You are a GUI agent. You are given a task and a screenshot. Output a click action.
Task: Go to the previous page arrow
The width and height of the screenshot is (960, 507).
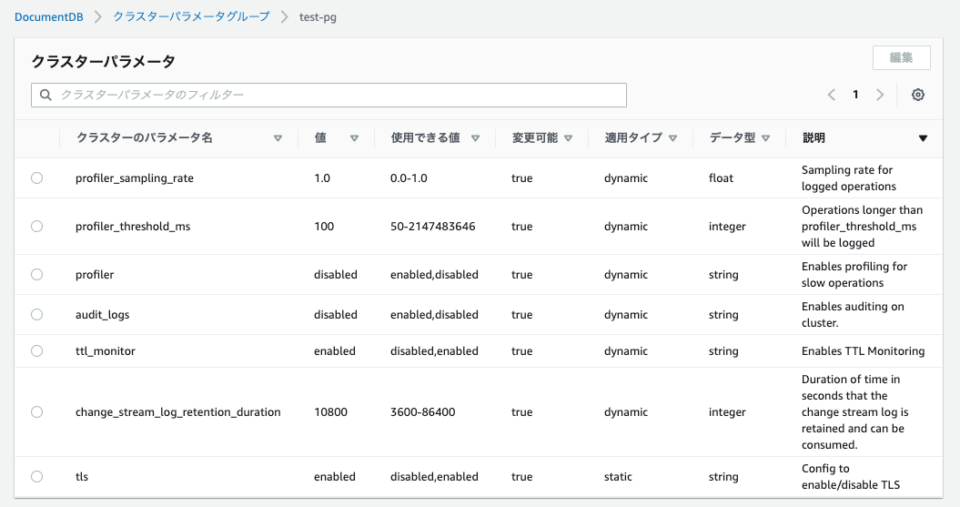point(831,95)
